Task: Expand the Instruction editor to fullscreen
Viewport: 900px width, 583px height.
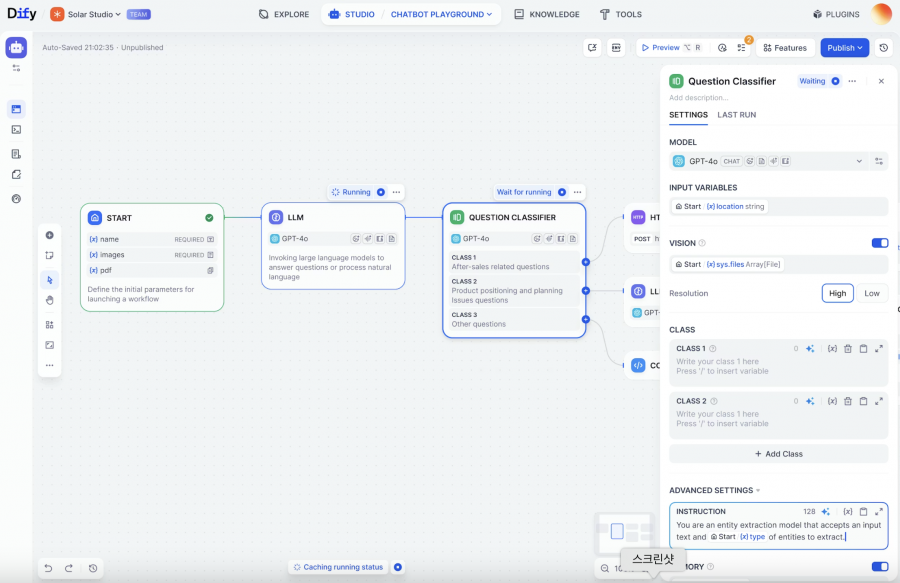Action: [879, 512]
